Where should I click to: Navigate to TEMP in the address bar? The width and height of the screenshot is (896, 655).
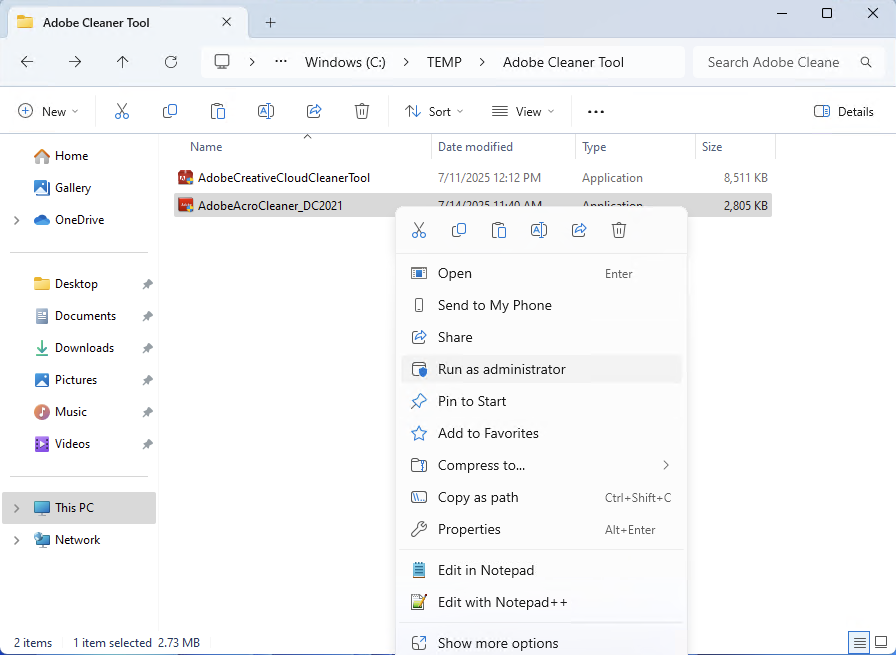444,62
